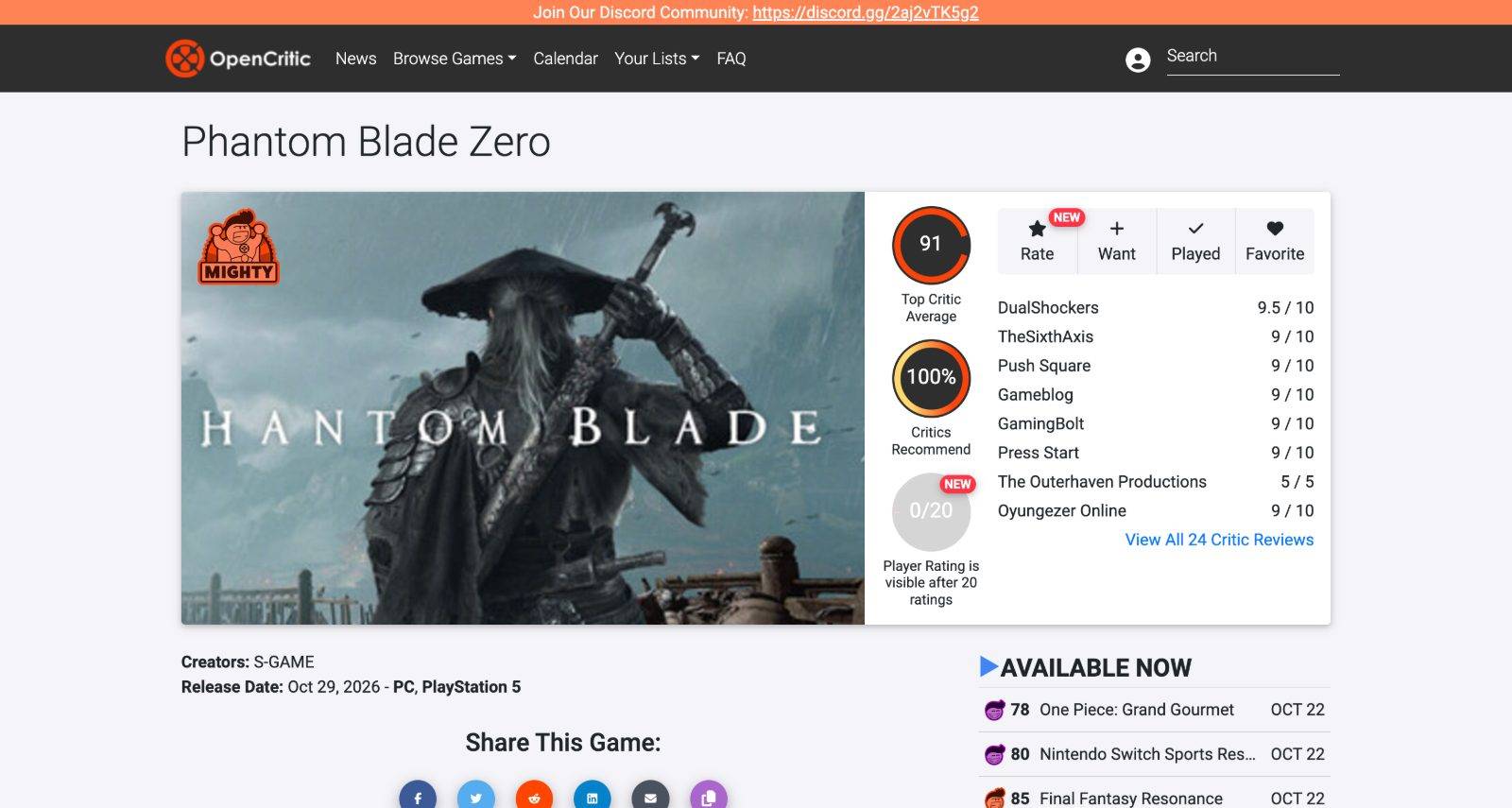The image size is (1512, 808).
Task: Share game on Facebook
Action: 418,798
